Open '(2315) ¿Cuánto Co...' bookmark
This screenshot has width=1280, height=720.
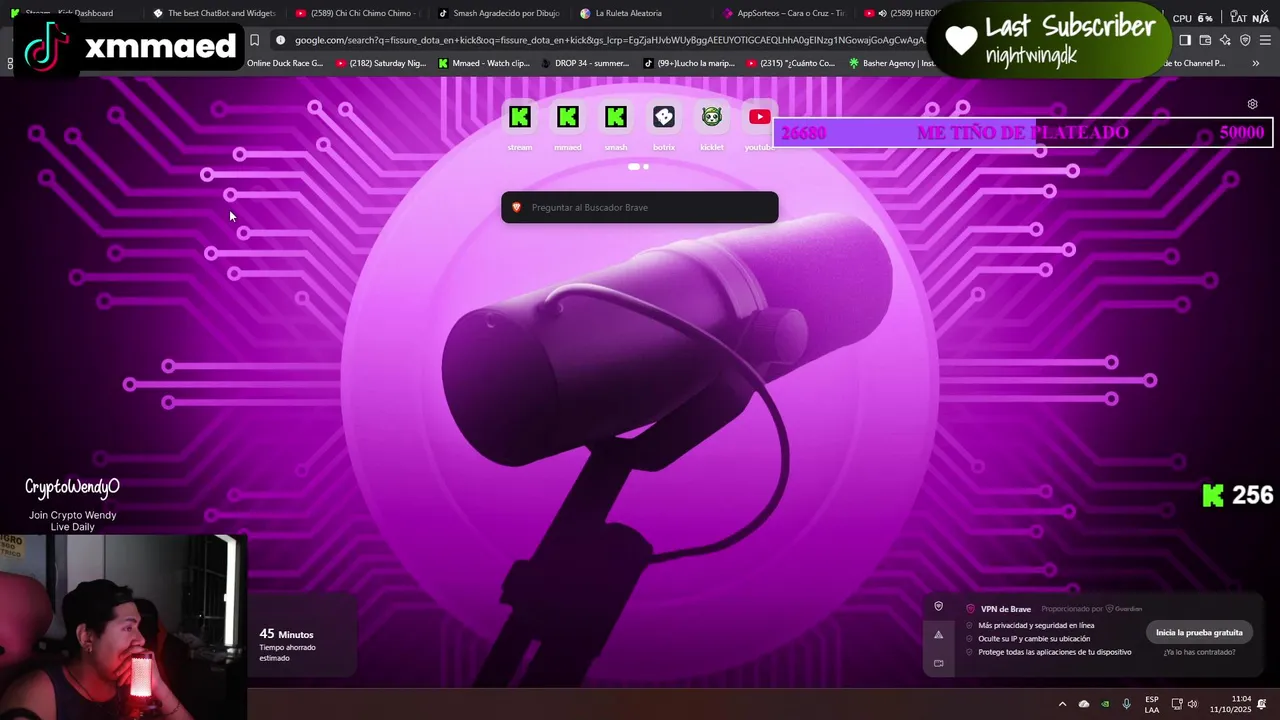coord(790,63)
